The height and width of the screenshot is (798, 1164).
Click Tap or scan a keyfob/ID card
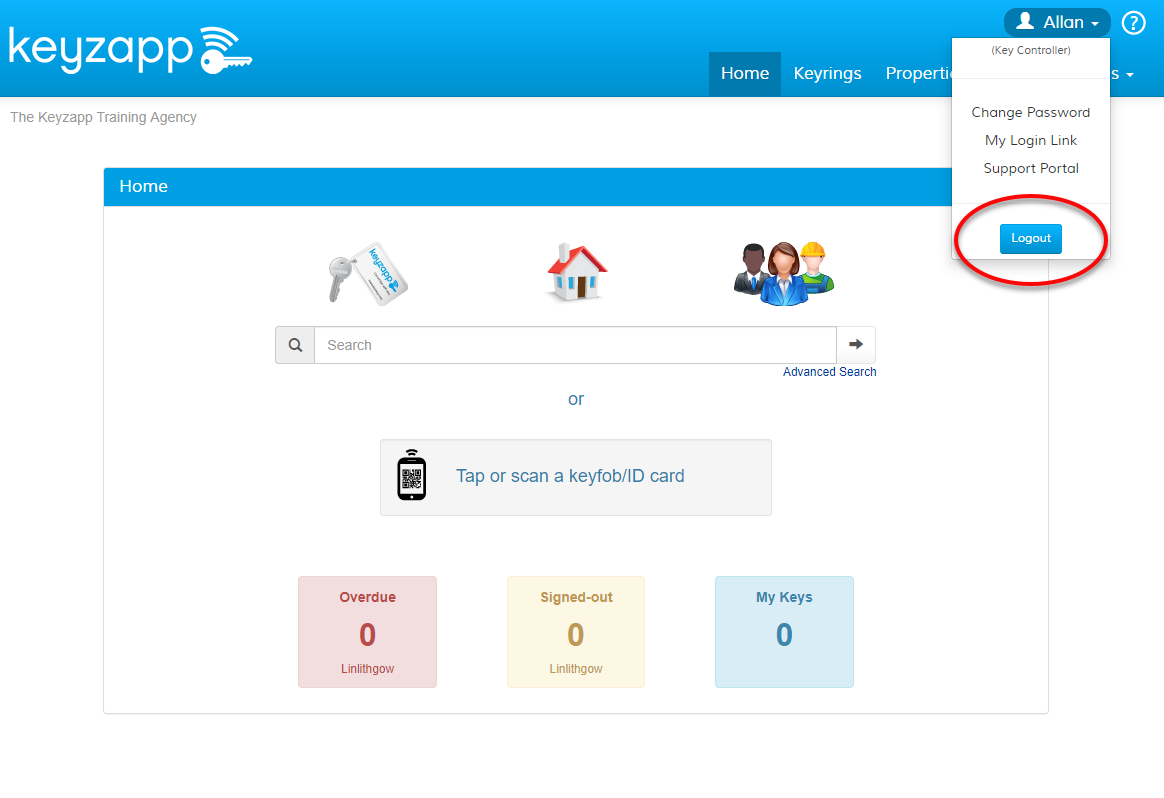tap(576, 477)
